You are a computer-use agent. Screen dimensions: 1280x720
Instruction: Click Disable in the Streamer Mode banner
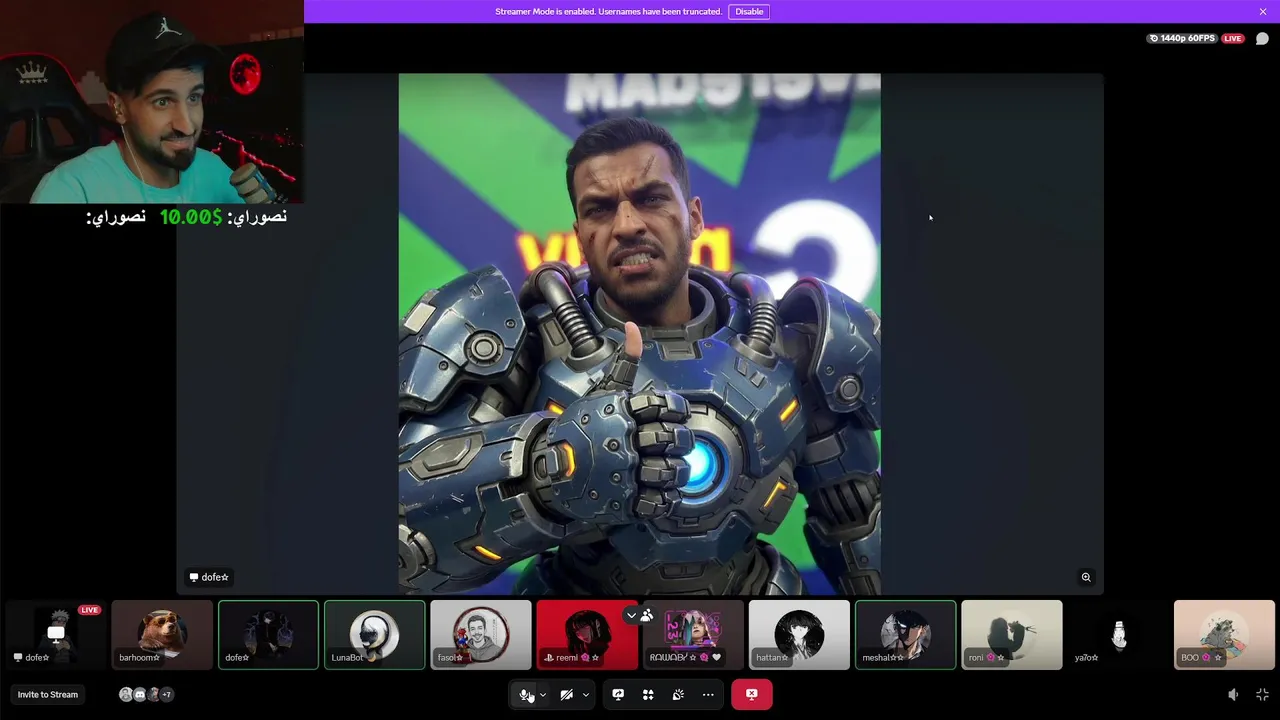(749, 11)
